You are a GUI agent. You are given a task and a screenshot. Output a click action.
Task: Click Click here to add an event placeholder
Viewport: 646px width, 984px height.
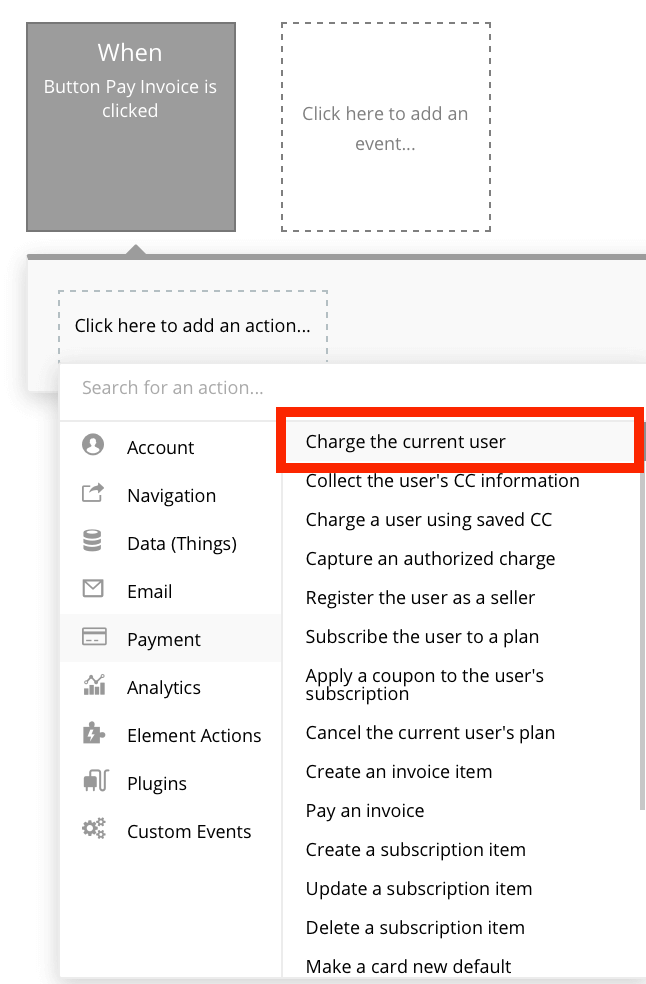point(385,128)
